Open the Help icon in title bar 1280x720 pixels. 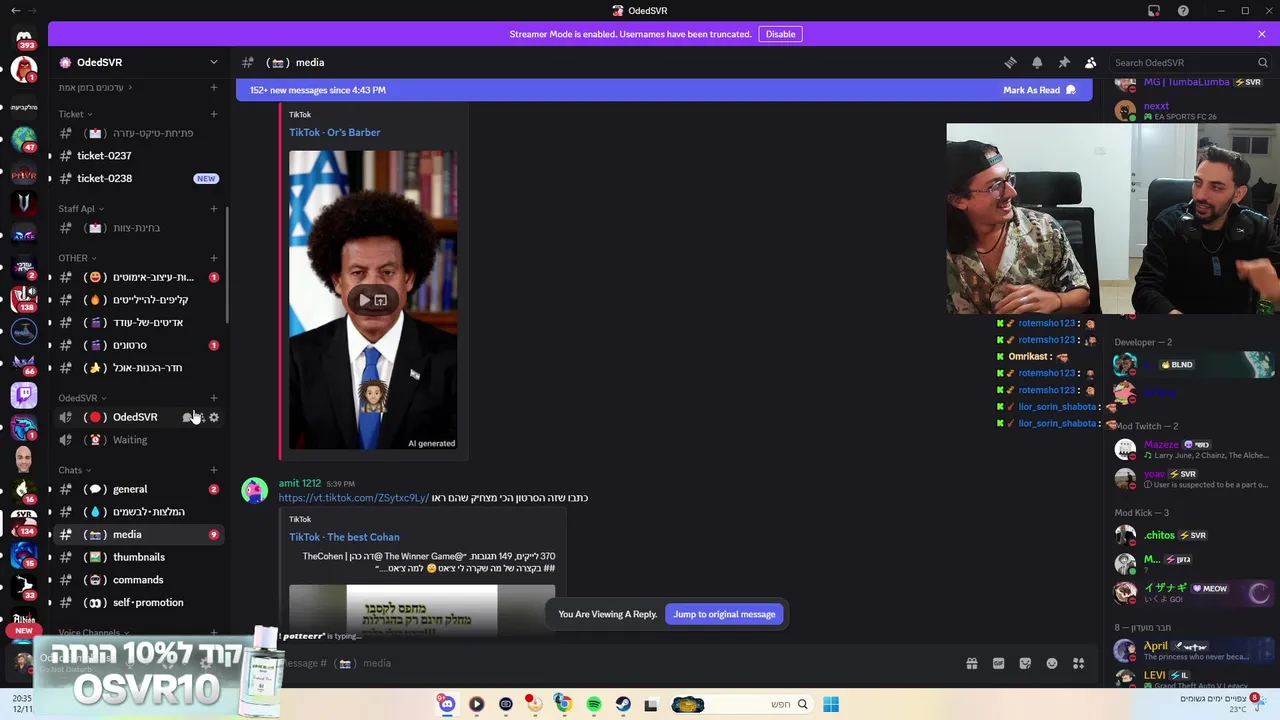click(1184, 10)
